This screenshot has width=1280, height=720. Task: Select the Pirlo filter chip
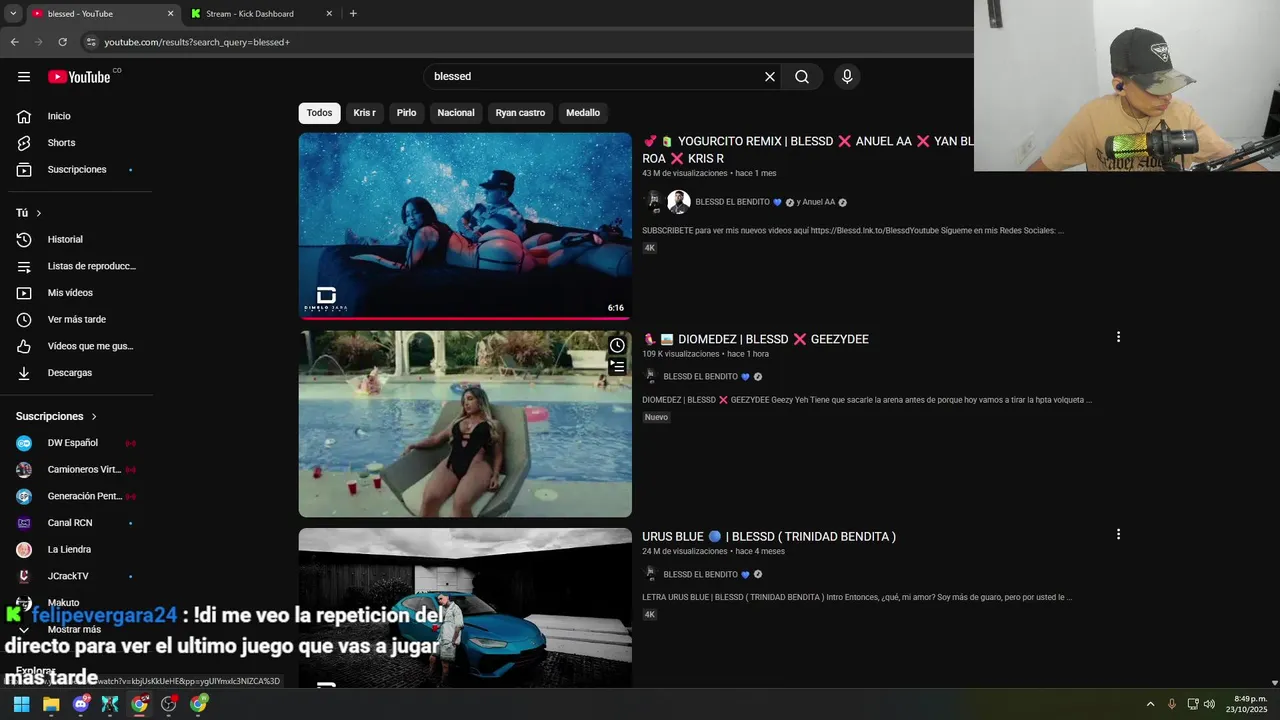click(x=406, y=113)
